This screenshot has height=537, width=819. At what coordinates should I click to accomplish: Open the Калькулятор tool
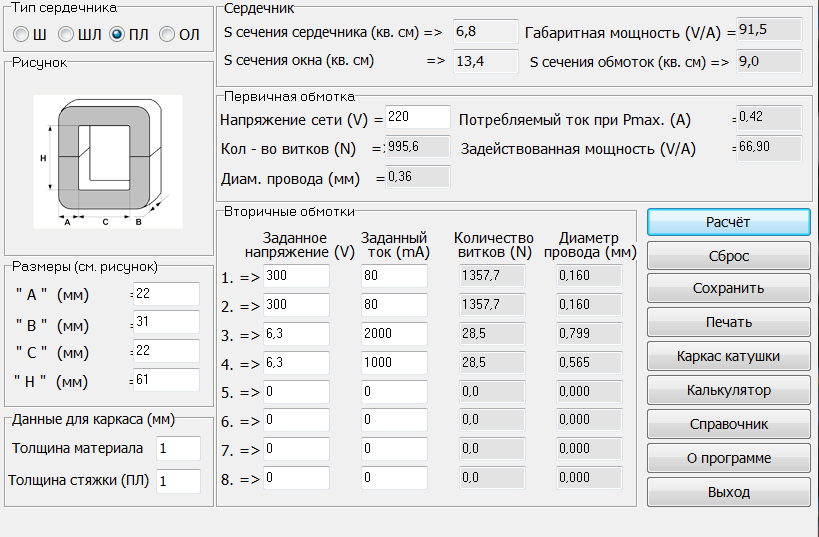[729, 390]
